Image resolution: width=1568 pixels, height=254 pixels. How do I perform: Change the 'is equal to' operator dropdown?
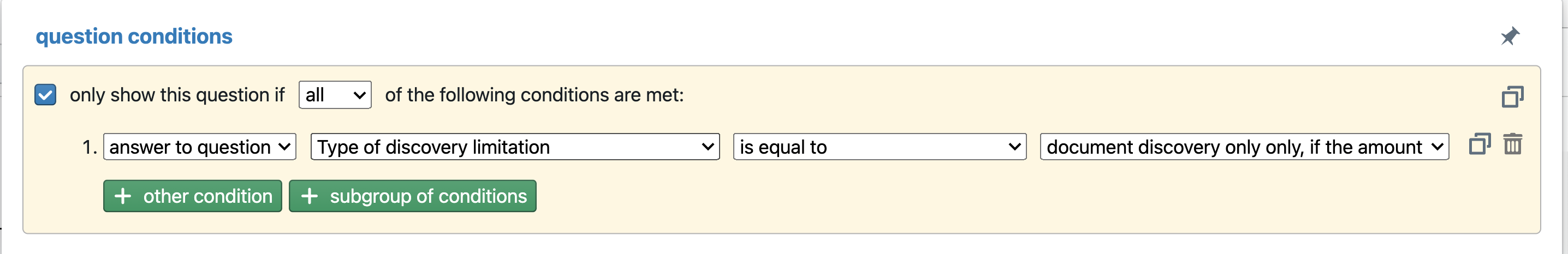point(880,147)
